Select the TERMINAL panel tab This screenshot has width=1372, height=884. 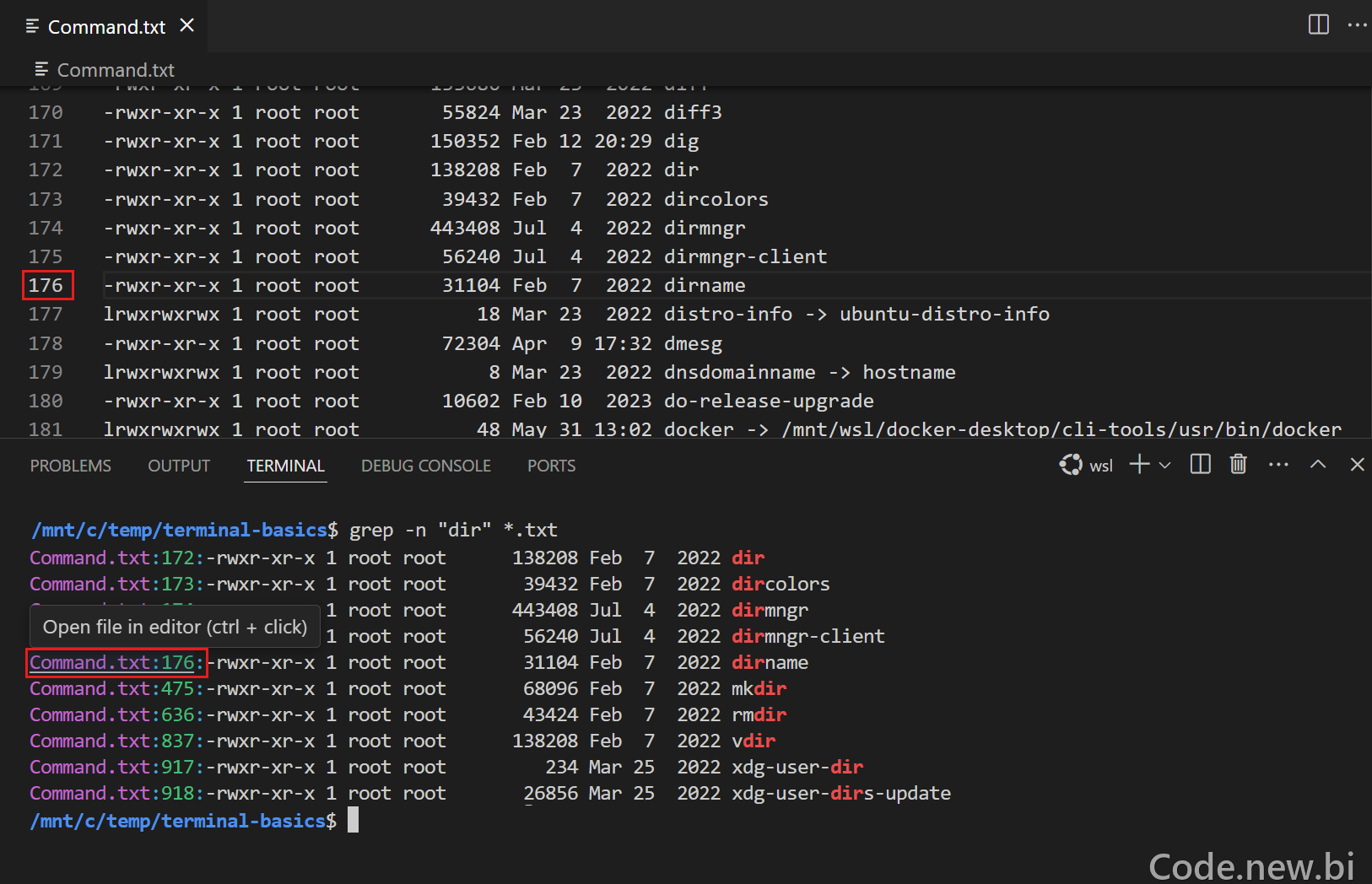[x=286, y=466]
